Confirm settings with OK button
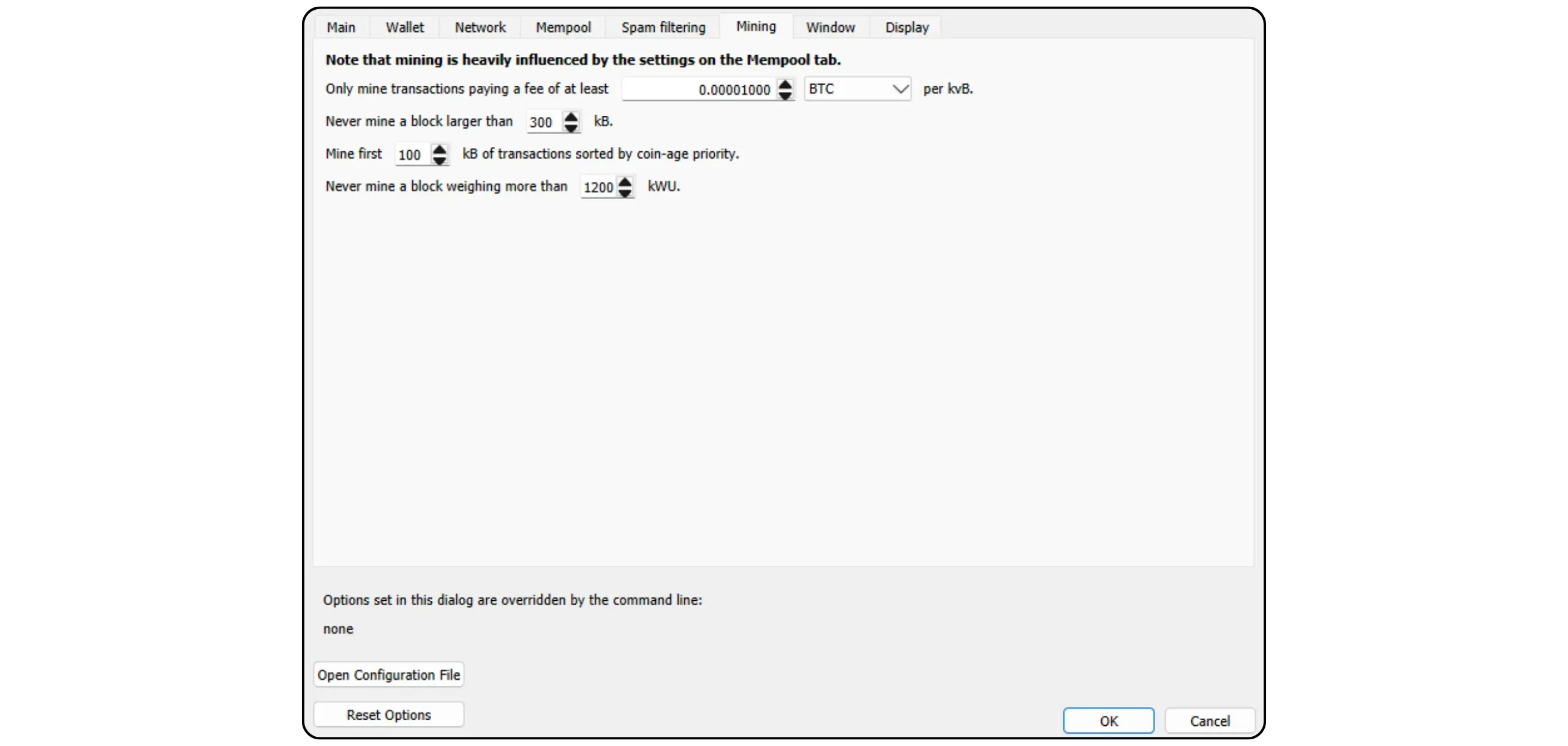1568x746 pixels. [x=1108, y=721]
